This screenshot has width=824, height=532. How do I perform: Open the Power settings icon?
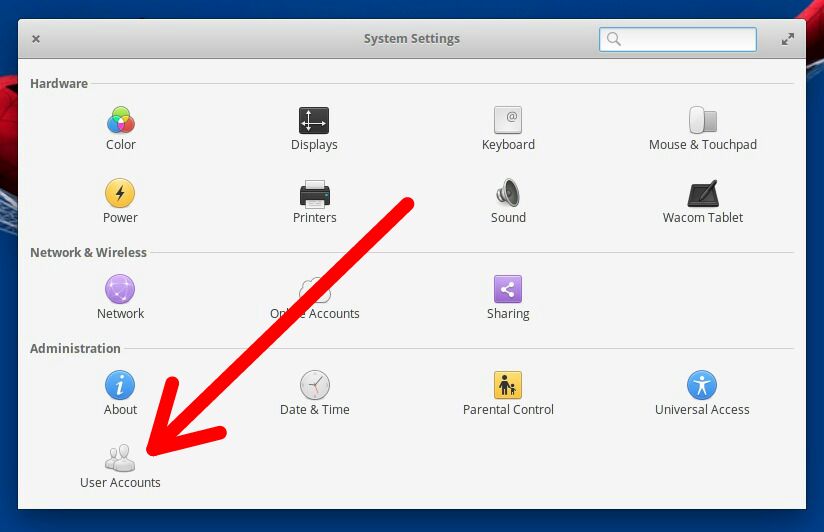(x=120, y=193)
